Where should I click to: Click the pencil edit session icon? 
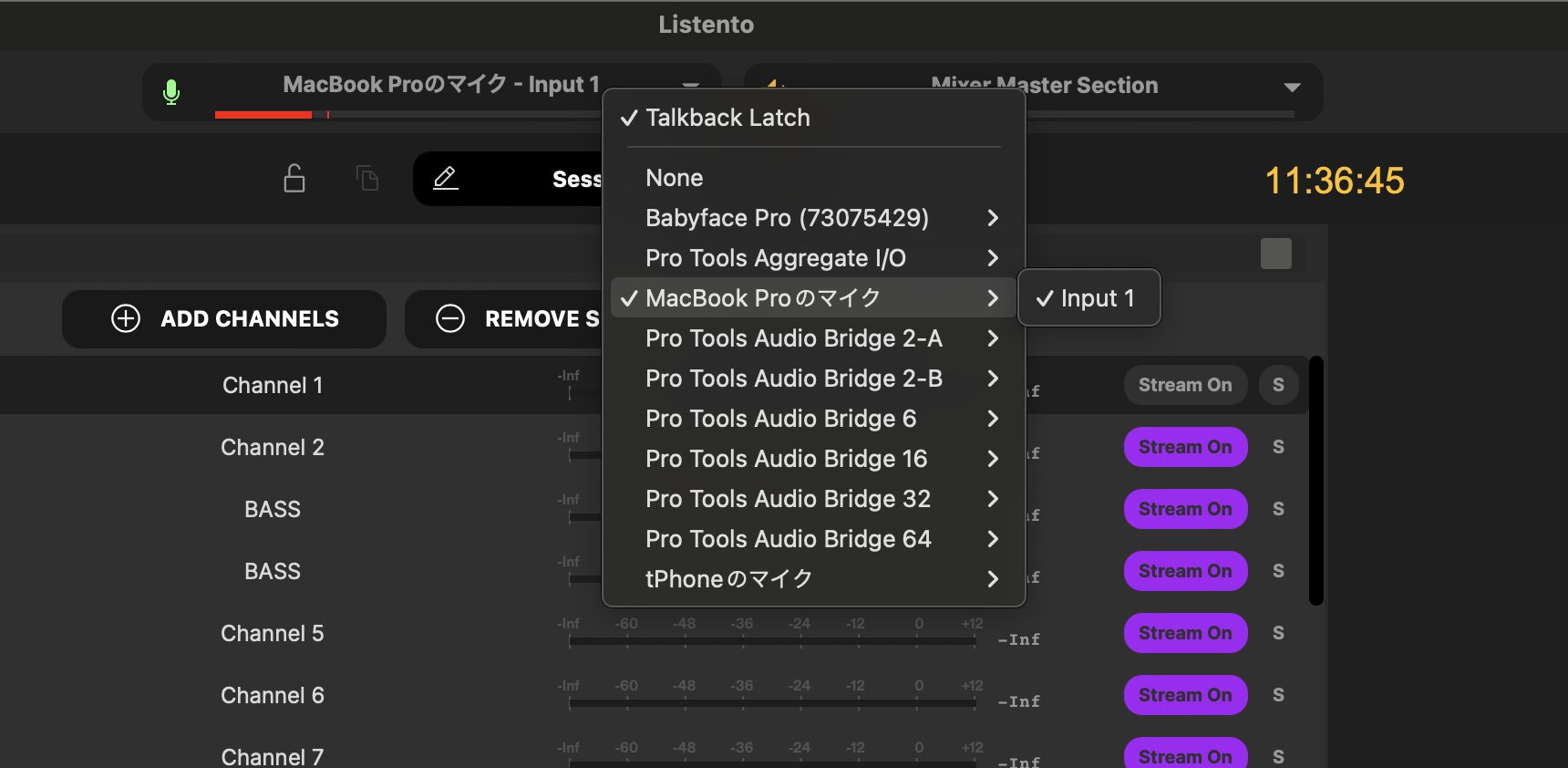pos(445,178)
